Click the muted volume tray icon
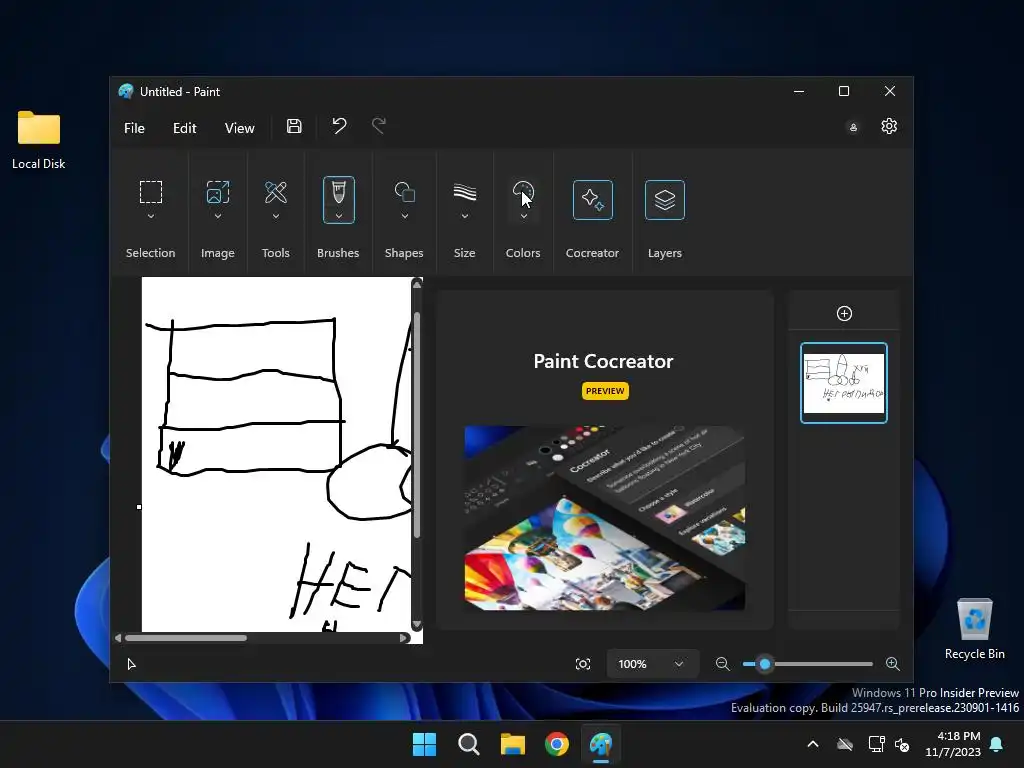 tap(902, 744)
